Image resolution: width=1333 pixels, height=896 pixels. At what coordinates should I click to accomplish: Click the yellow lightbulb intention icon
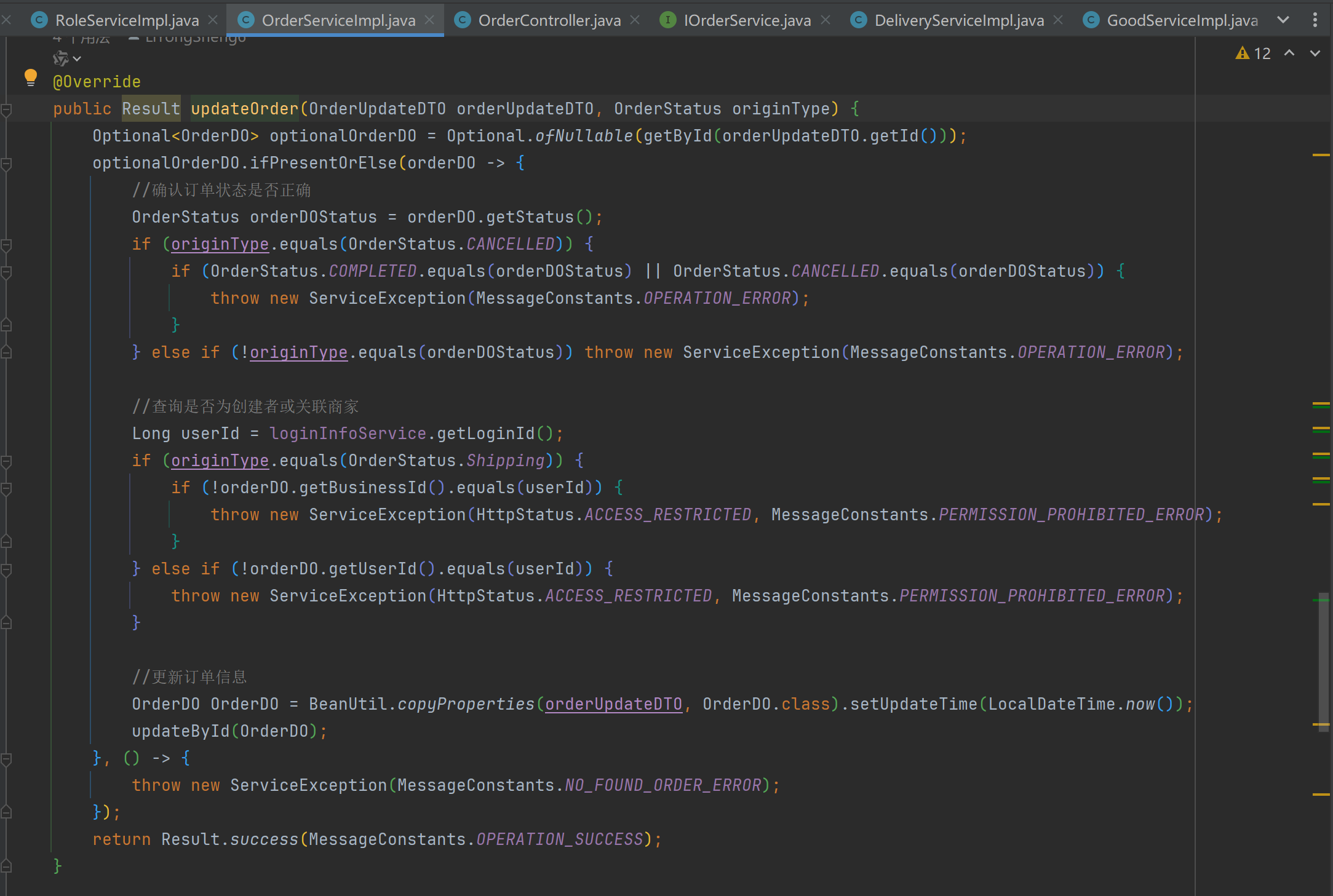pos(30,77)
